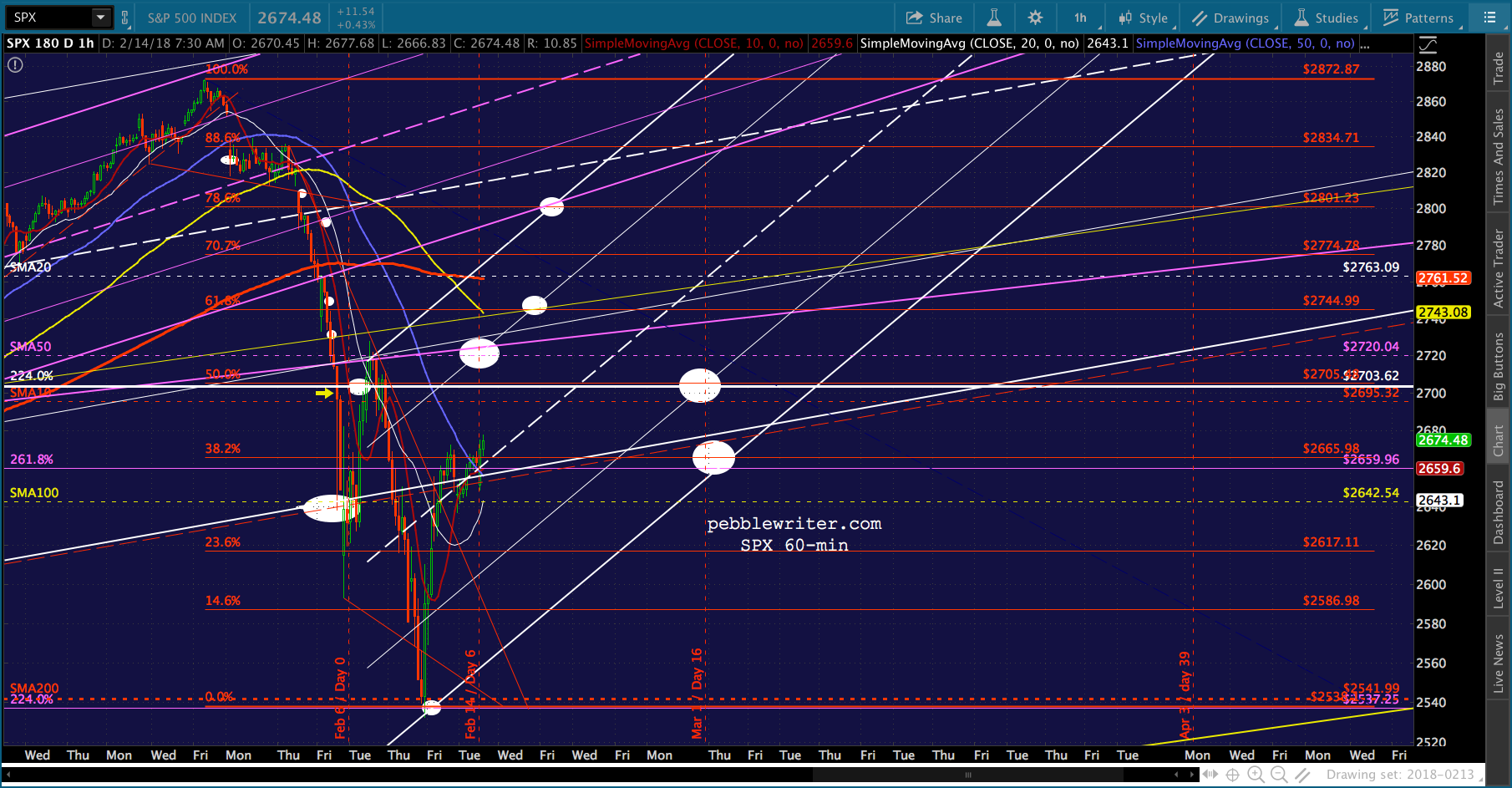Toggle the price axis scale curve icon

pyautogui.click(x=1428, y=44)
